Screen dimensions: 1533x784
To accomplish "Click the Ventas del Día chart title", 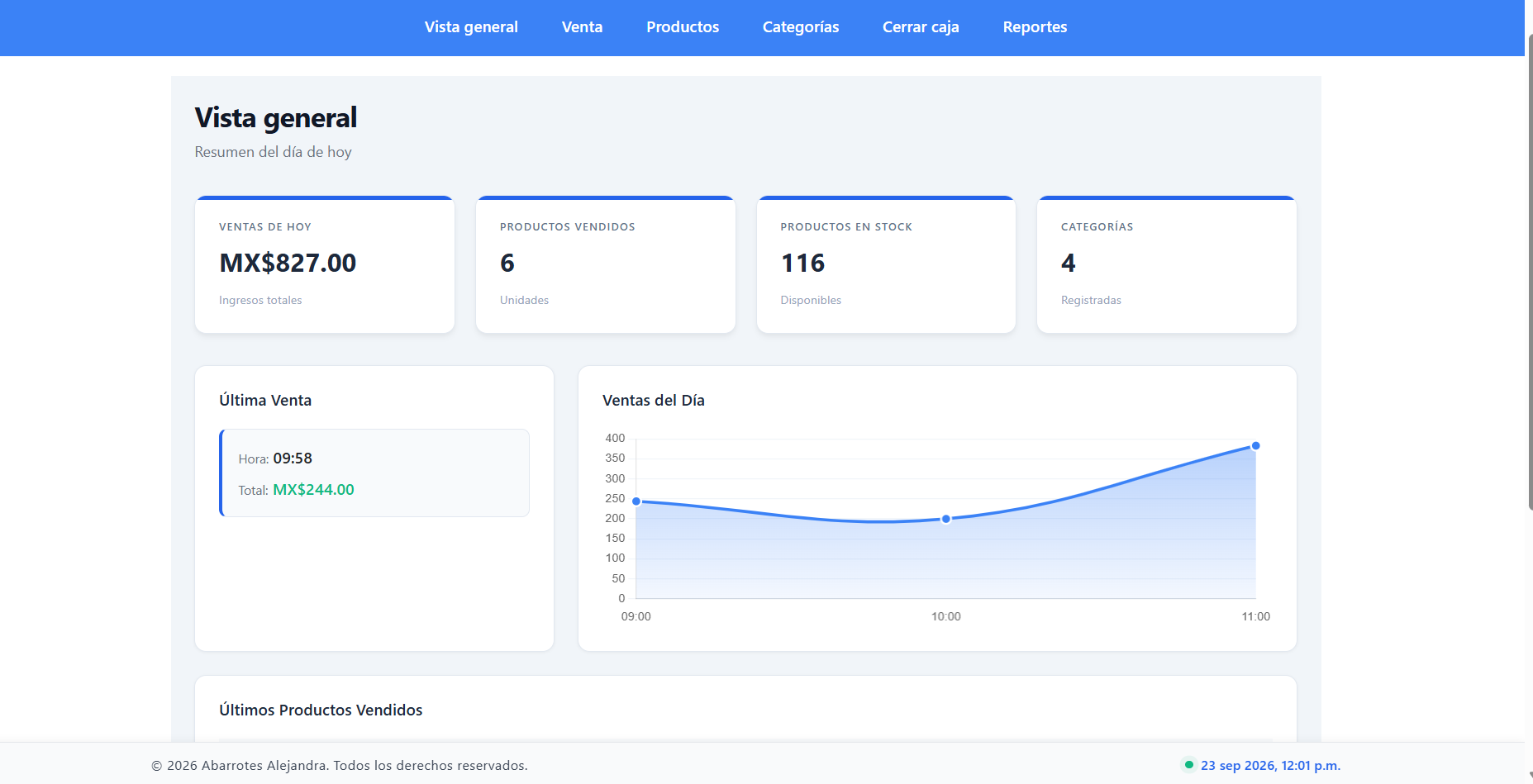I will (x=654, y=401).
